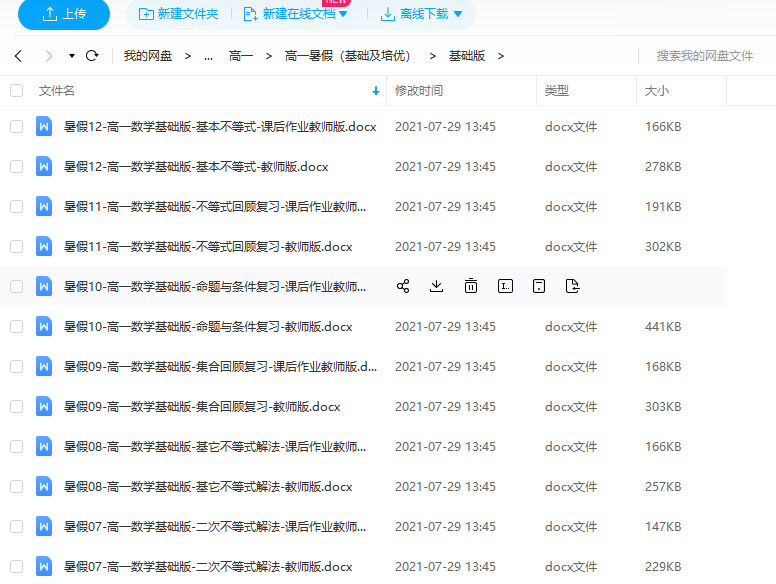Click the 上传 upload button

64,14
